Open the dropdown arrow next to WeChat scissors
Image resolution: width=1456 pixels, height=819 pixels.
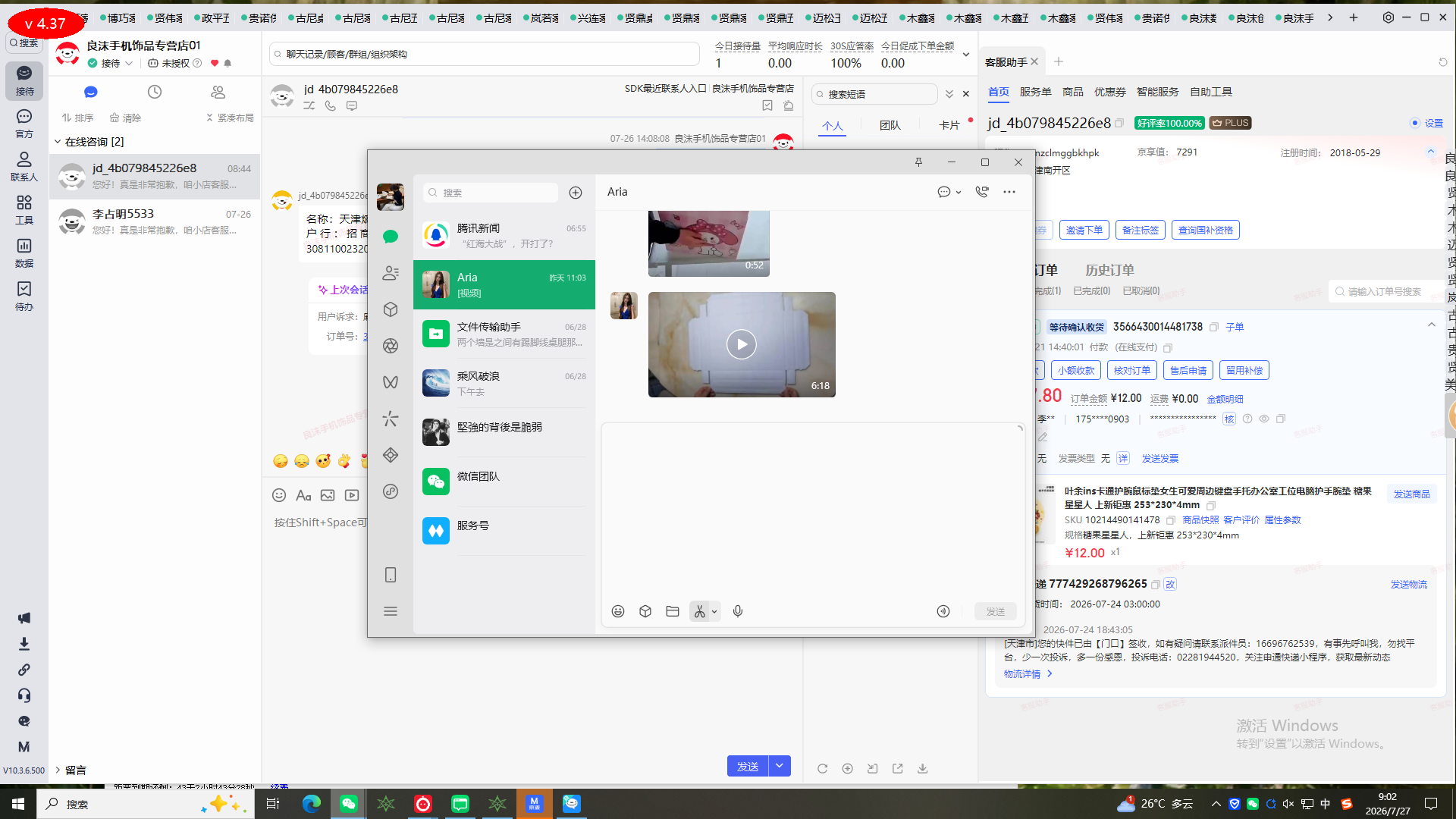714,611
